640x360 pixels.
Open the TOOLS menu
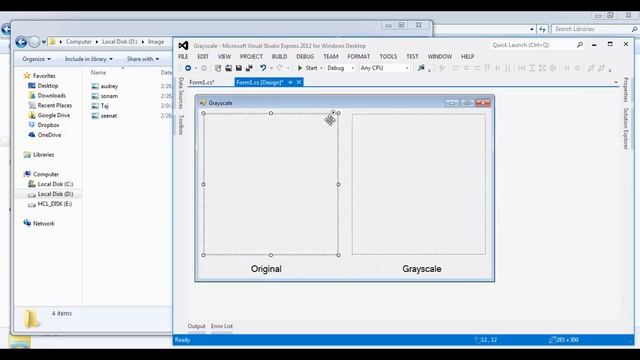click(x=388, y=56)
